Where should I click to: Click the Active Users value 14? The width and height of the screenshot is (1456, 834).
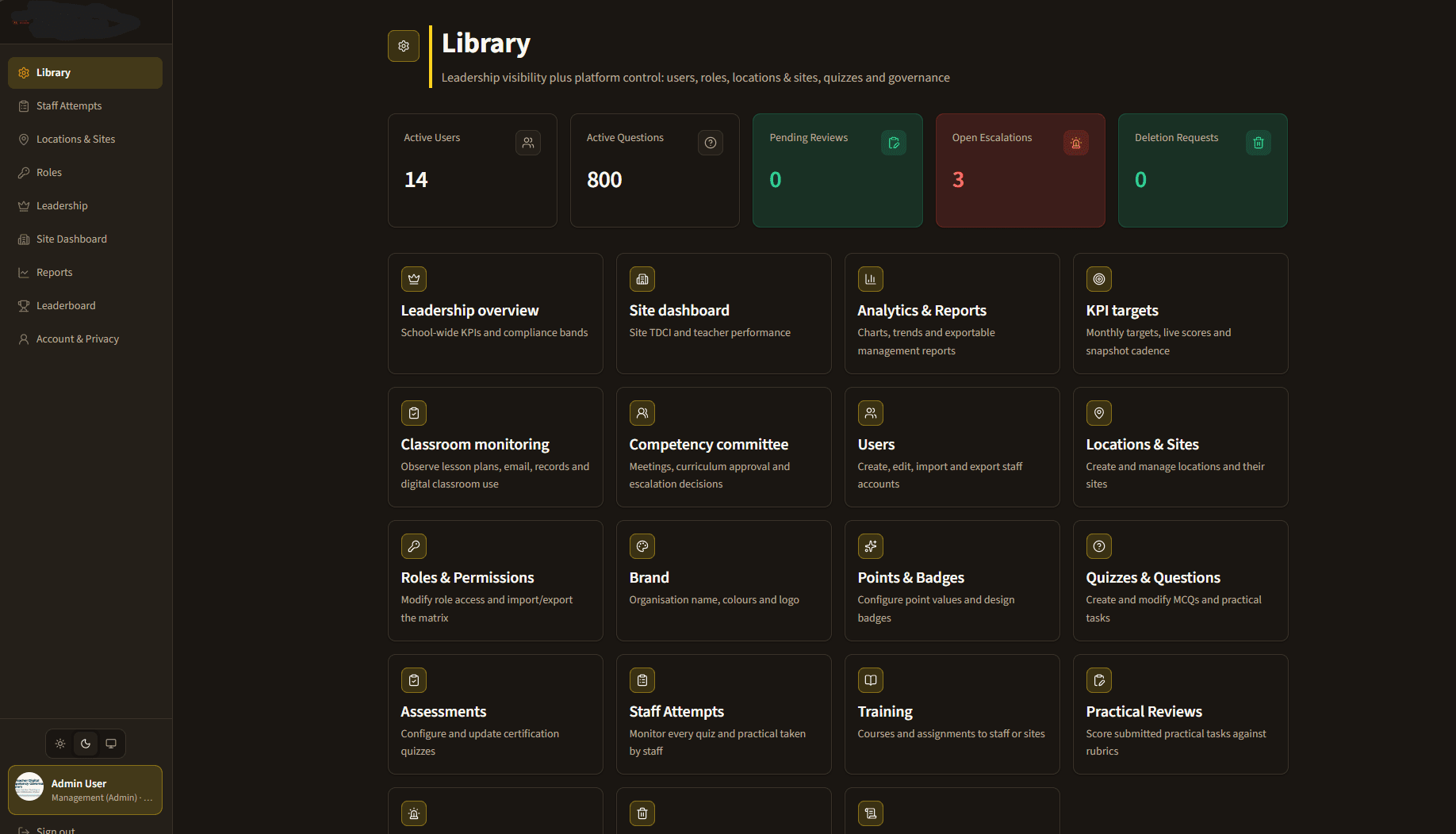click(416, 180)
